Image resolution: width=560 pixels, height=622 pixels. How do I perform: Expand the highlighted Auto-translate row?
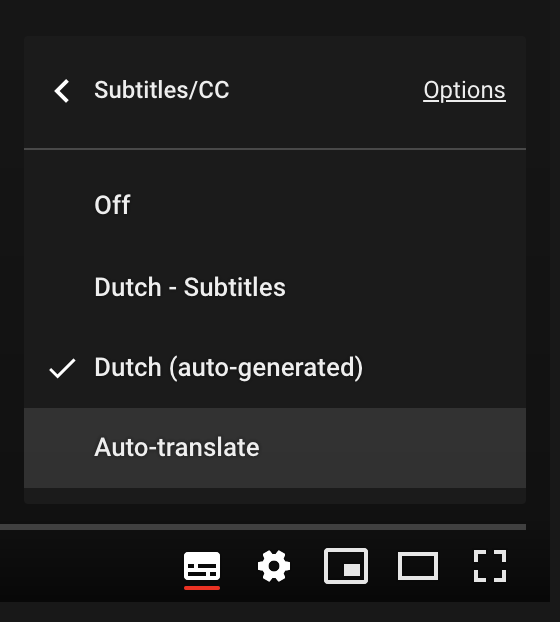coord(275,448)
